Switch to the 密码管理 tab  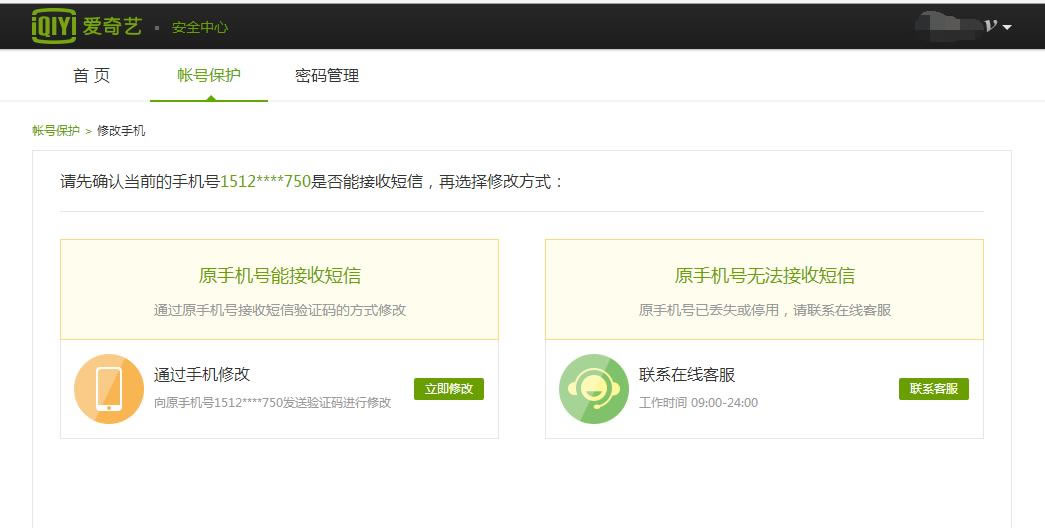tap(327, 76)
